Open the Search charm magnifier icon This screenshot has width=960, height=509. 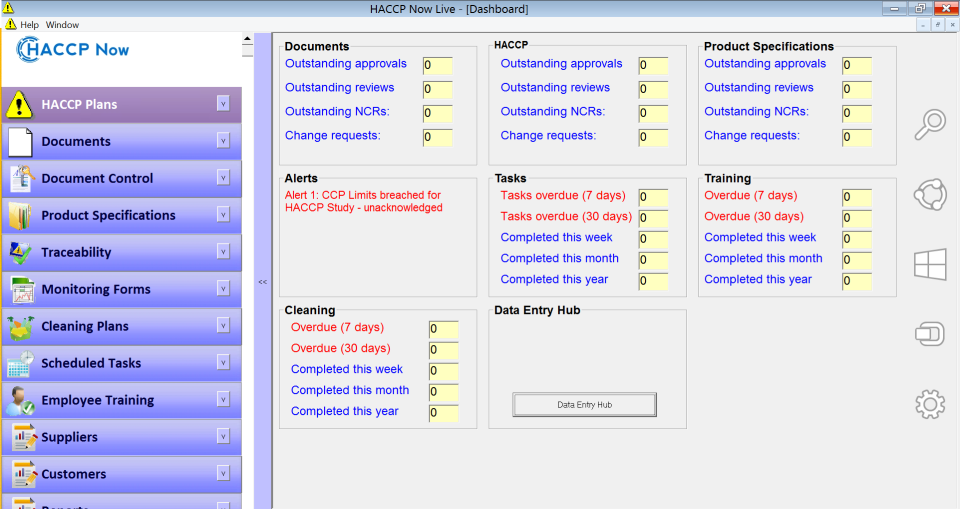point(930,124)
